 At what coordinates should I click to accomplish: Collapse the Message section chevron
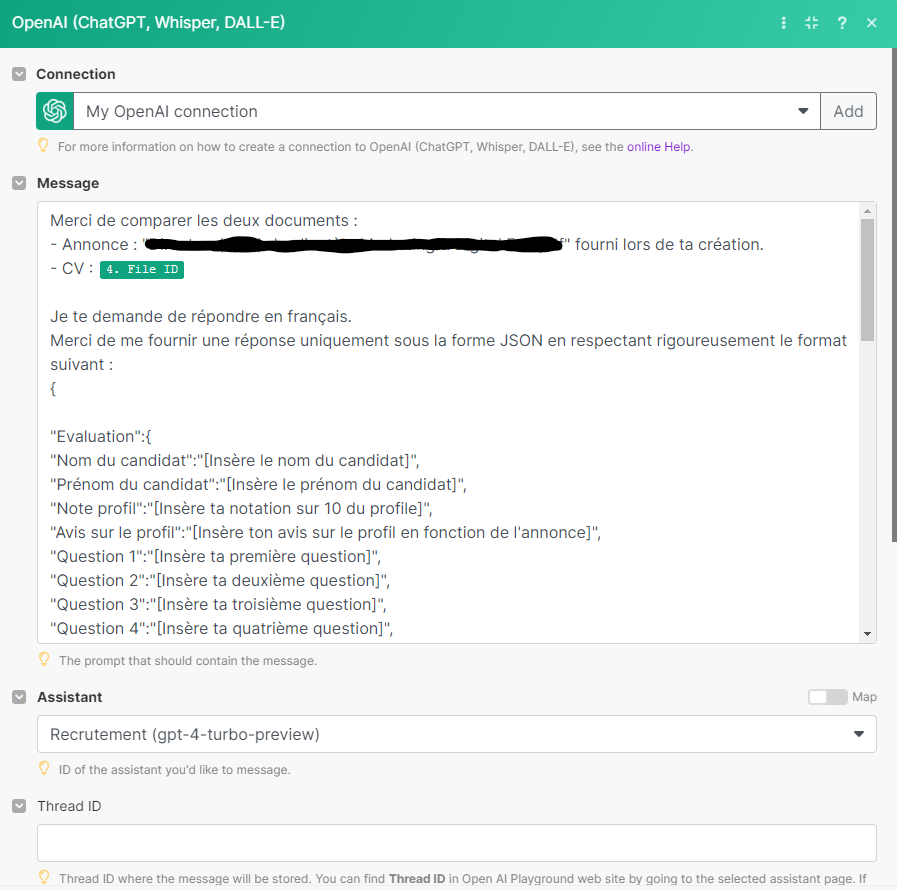tap(19, 183)
